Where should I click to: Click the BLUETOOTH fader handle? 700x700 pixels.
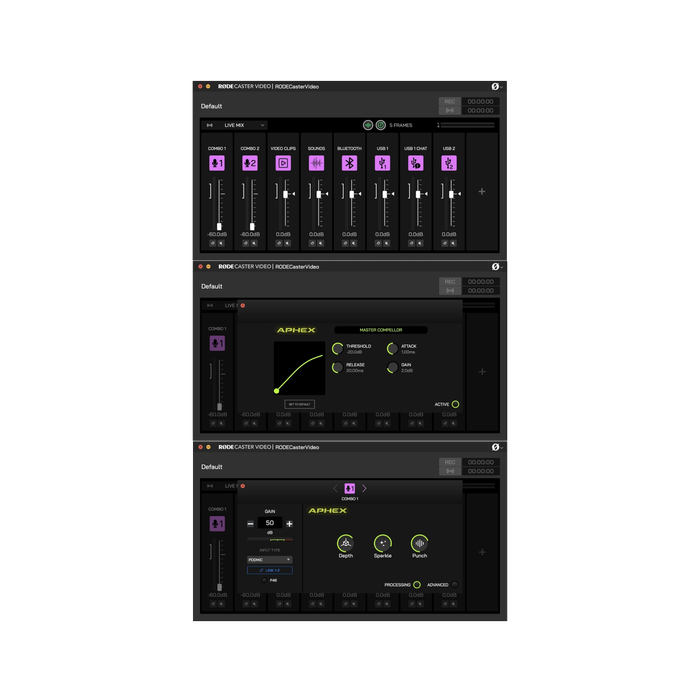click(352, 194)
